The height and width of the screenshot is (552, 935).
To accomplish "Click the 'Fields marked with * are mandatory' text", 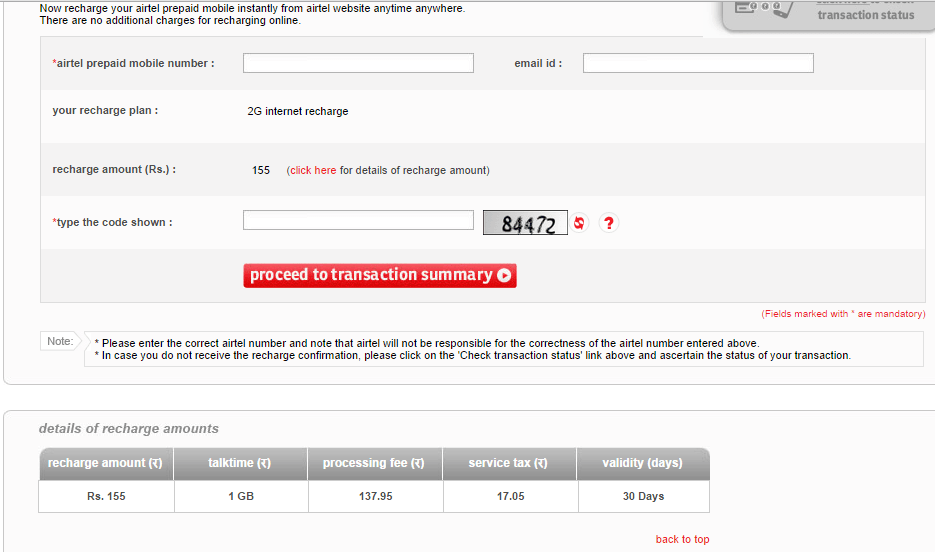I will 843,314.
